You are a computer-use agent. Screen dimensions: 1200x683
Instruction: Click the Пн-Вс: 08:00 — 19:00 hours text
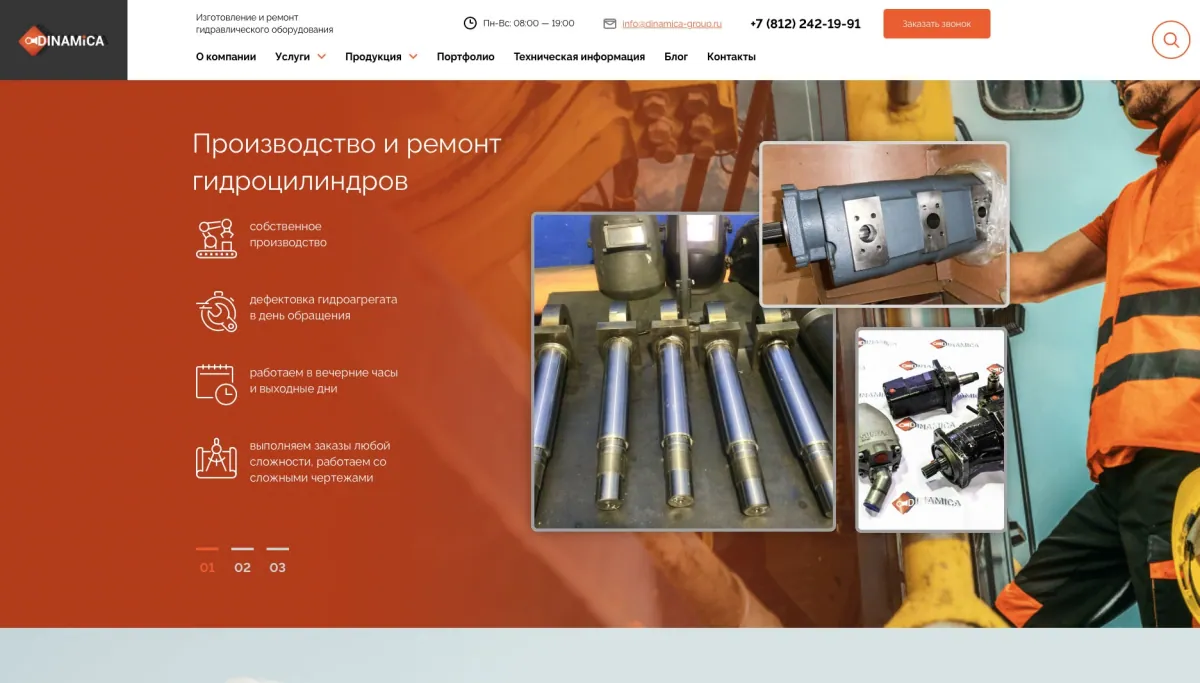[x=528, y=23]
